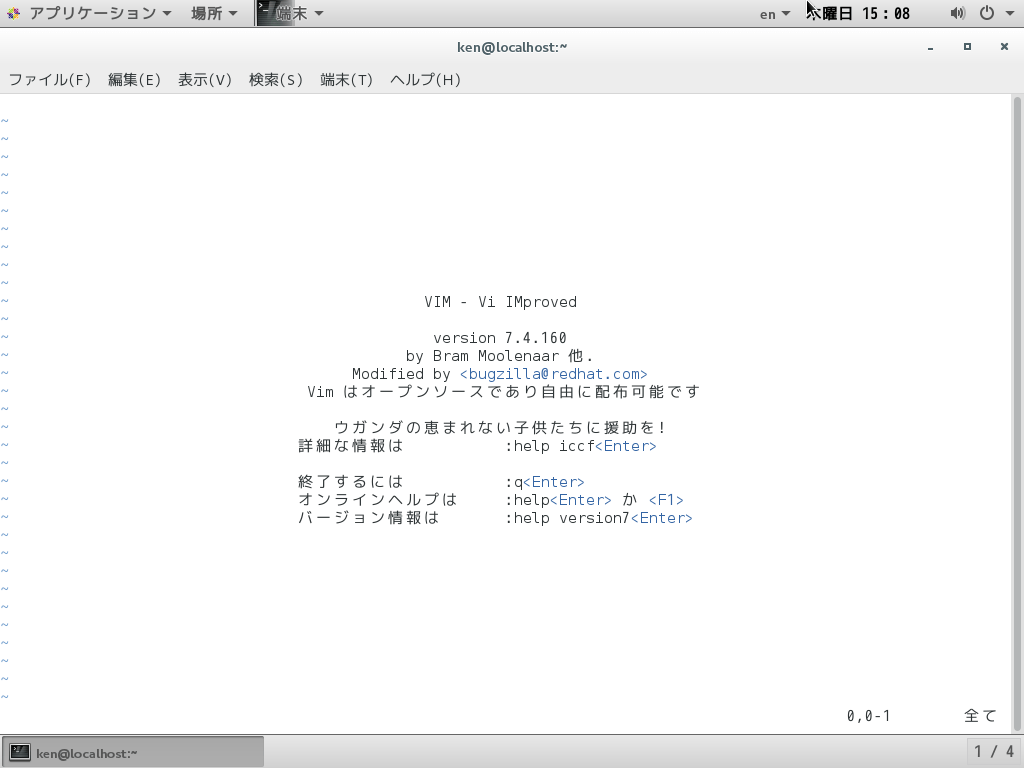Click the ken@localhost:~ window title bar
The height and width of the screenshot is (768, 1024).
[x=512, y=47]
